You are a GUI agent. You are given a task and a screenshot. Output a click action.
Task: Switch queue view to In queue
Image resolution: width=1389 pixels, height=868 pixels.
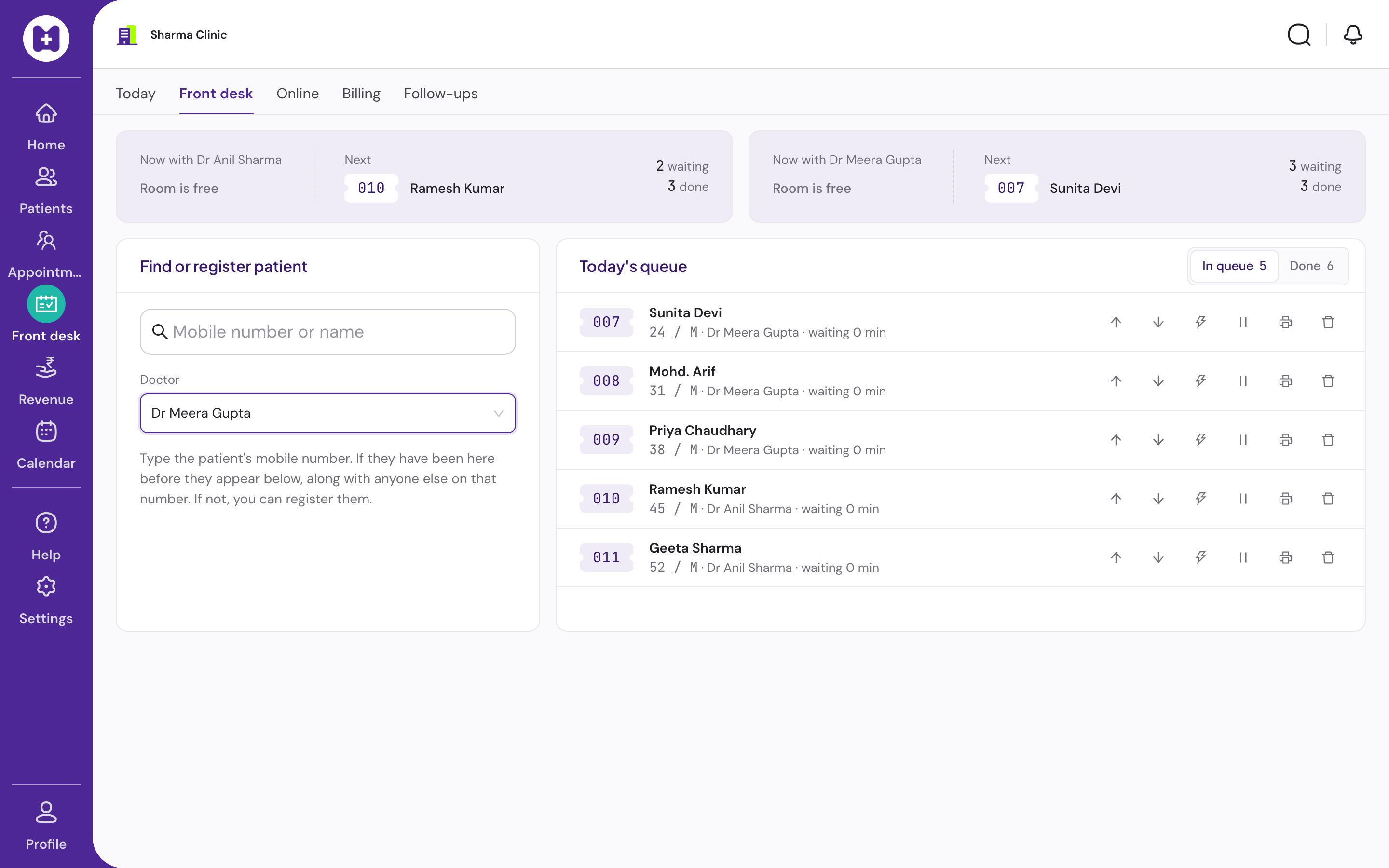[x=1234, y=266]
